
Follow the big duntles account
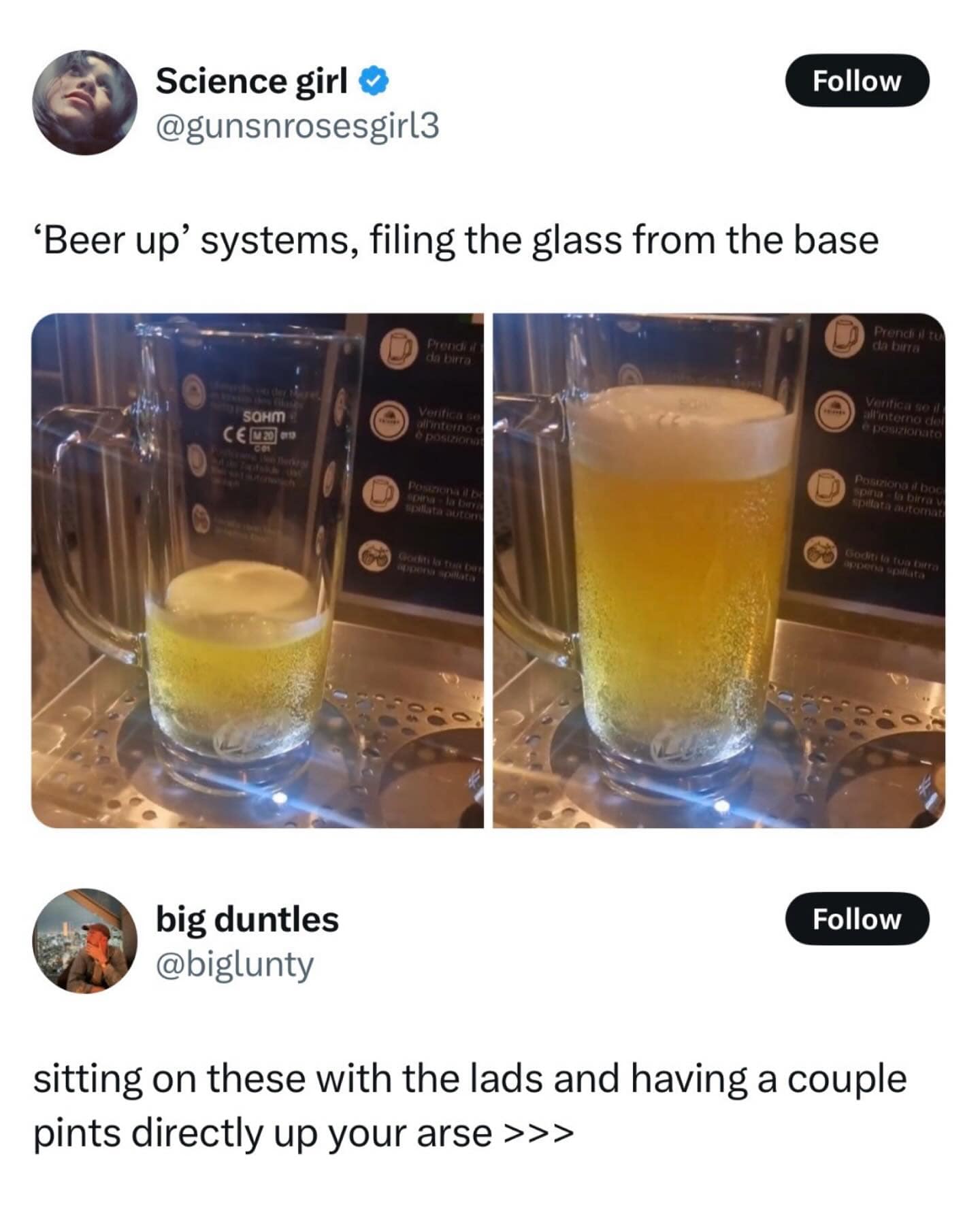pyautogui.click(x=856, y=919)
